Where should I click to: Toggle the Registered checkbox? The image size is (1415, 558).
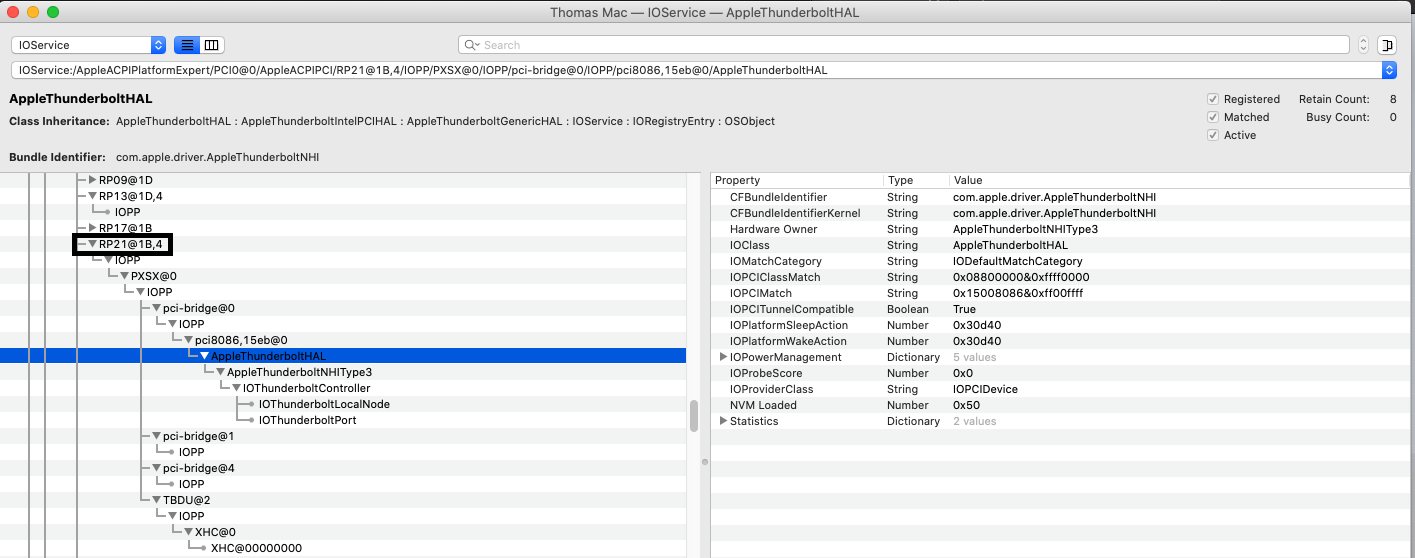[1213, 99]
